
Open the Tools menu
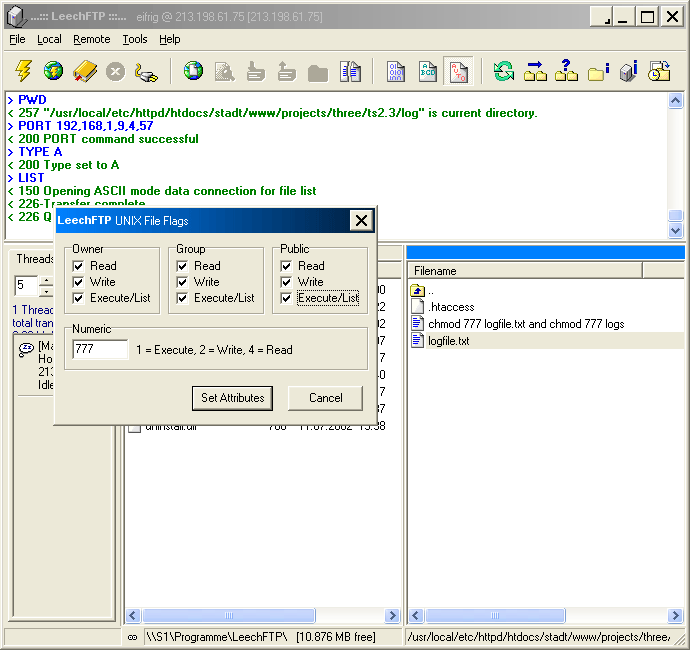point(135,40)
